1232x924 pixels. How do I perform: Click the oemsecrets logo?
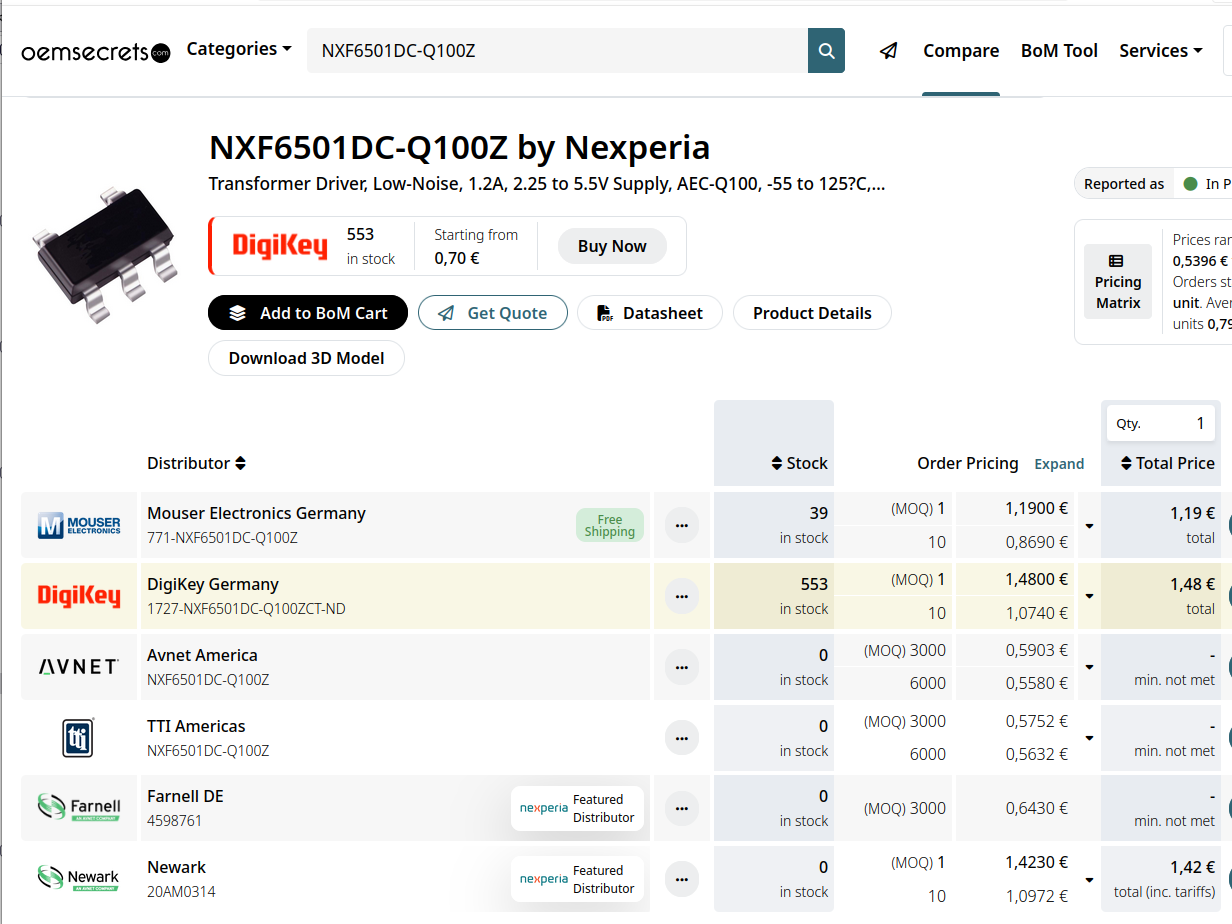coord(96,52)
